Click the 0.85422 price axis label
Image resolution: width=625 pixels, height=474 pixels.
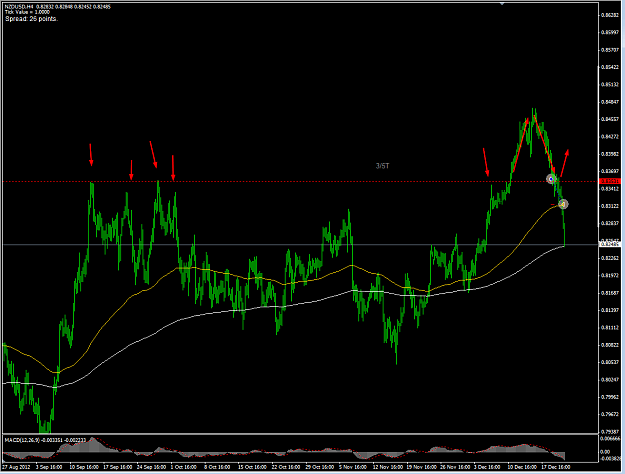[610, 67]
